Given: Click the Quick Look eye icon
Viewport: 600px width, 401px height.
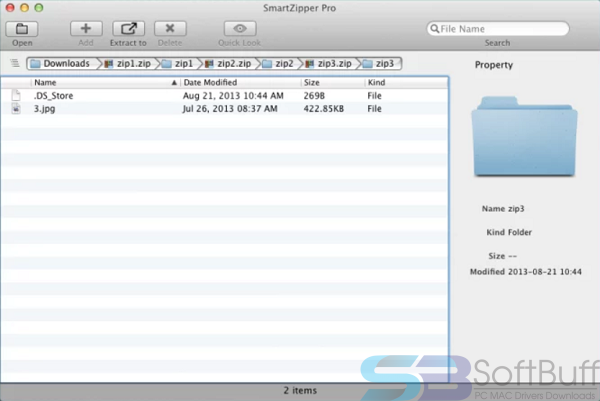Looking at the screenshot, I should (x=240, y=28).
